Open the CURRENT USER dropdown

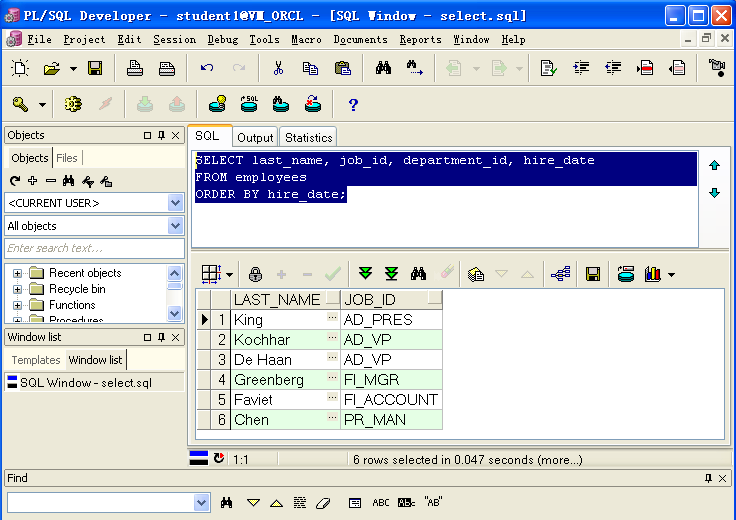(175, 203)
